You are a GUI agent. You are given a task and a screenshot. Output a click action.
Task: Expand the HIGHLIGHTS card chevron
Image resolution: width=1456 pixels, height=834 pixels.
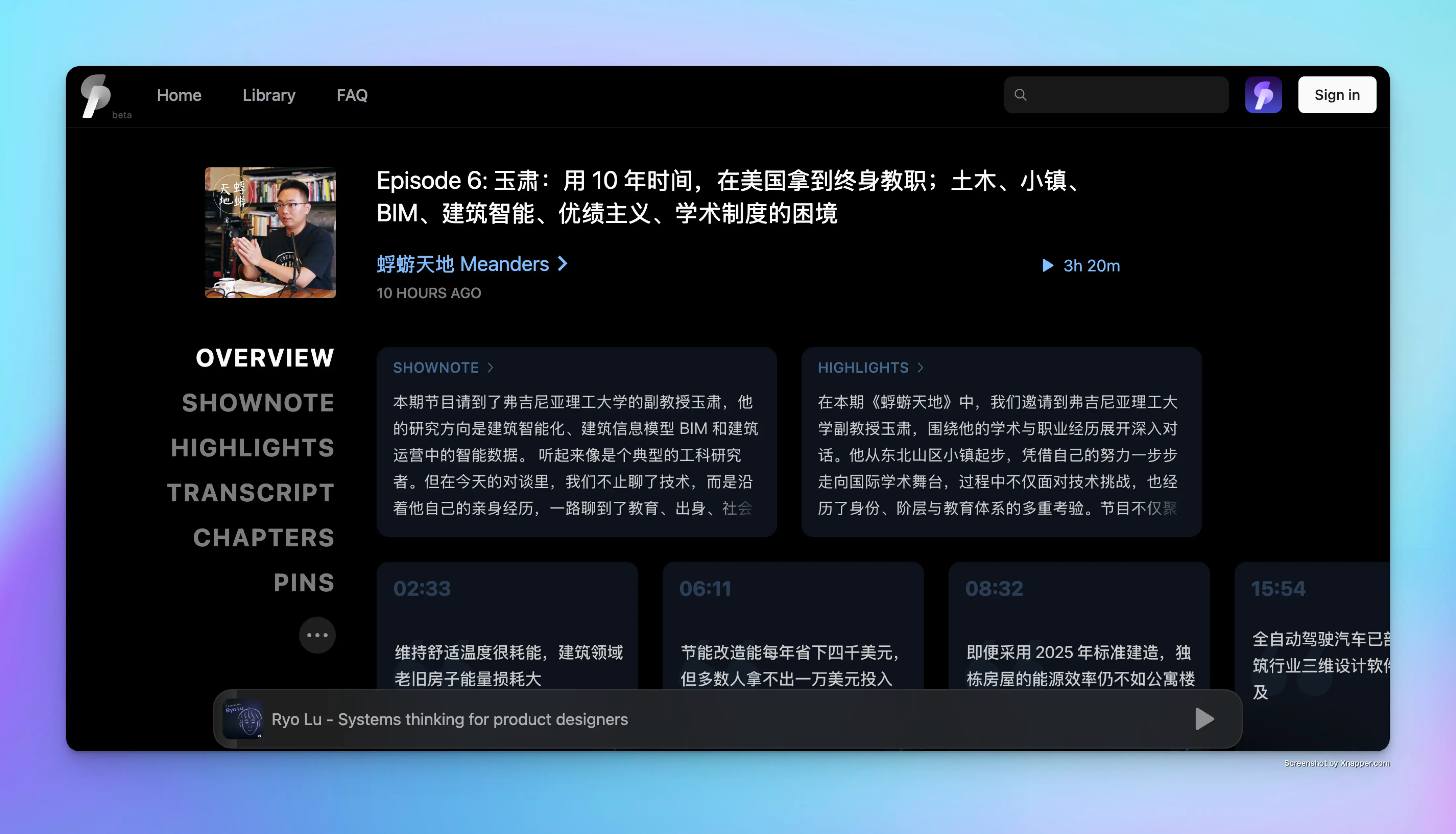pyautogui.click(x=920, y=368)
